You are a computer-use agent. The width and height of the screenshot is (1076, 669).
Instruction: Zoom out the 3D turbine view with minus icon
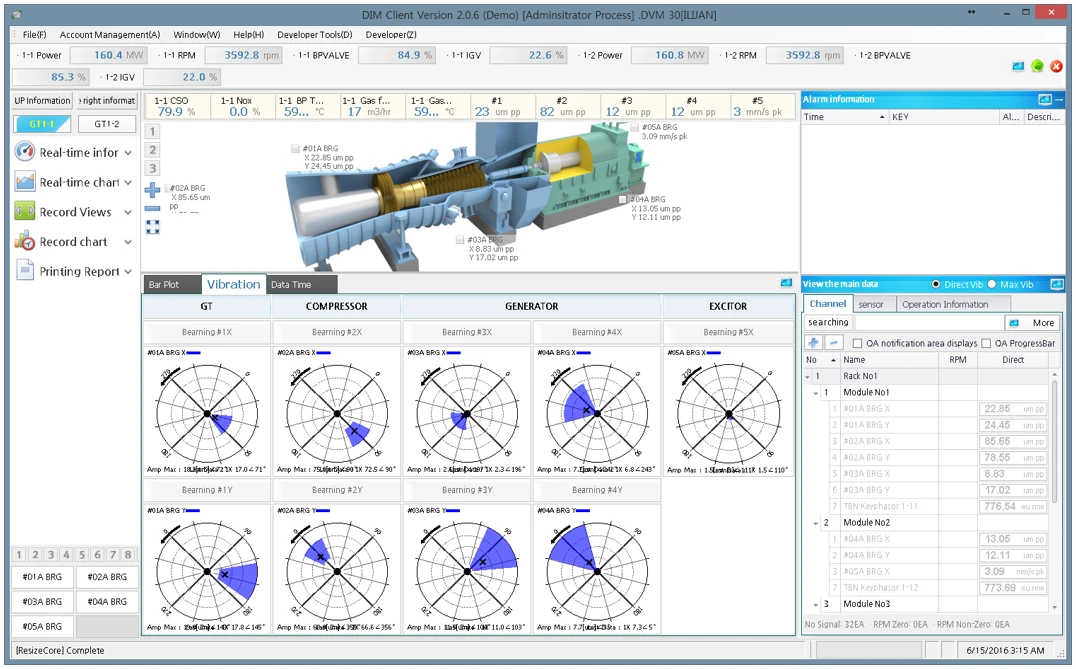pyautogui.click(x=152, y=208)
